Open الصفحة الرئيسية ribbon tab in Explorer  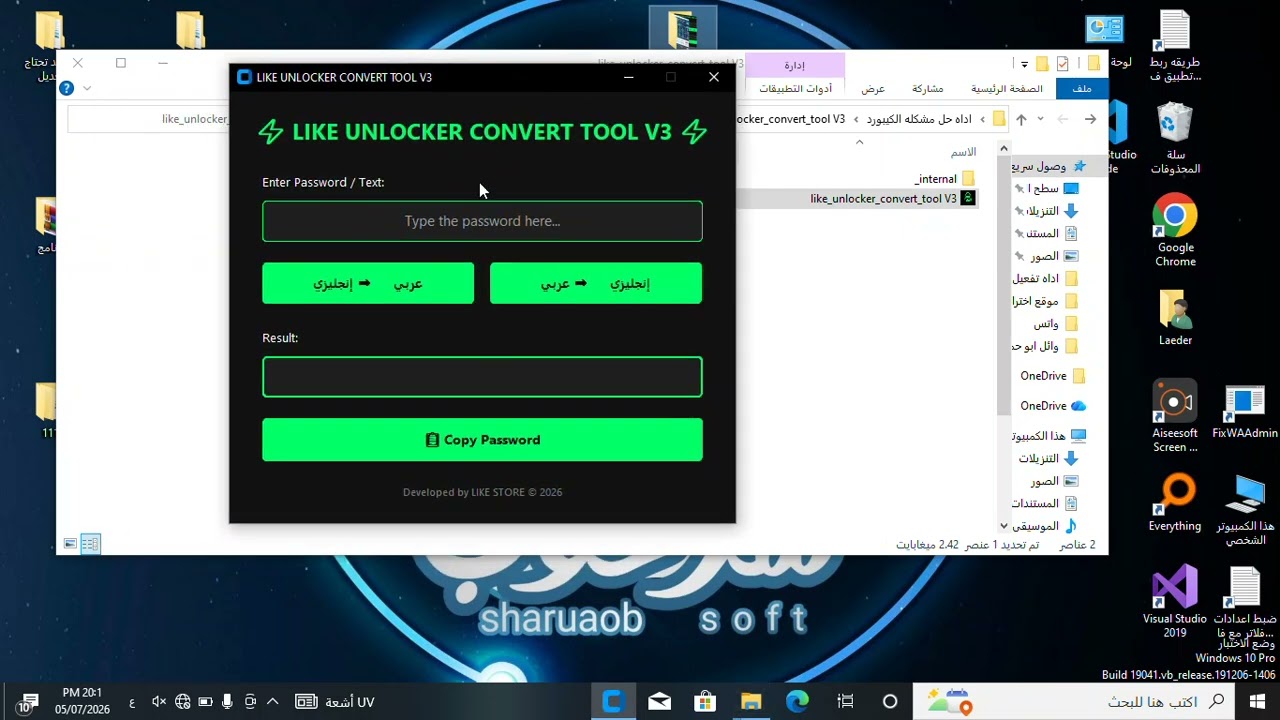tap(1006, 89)
